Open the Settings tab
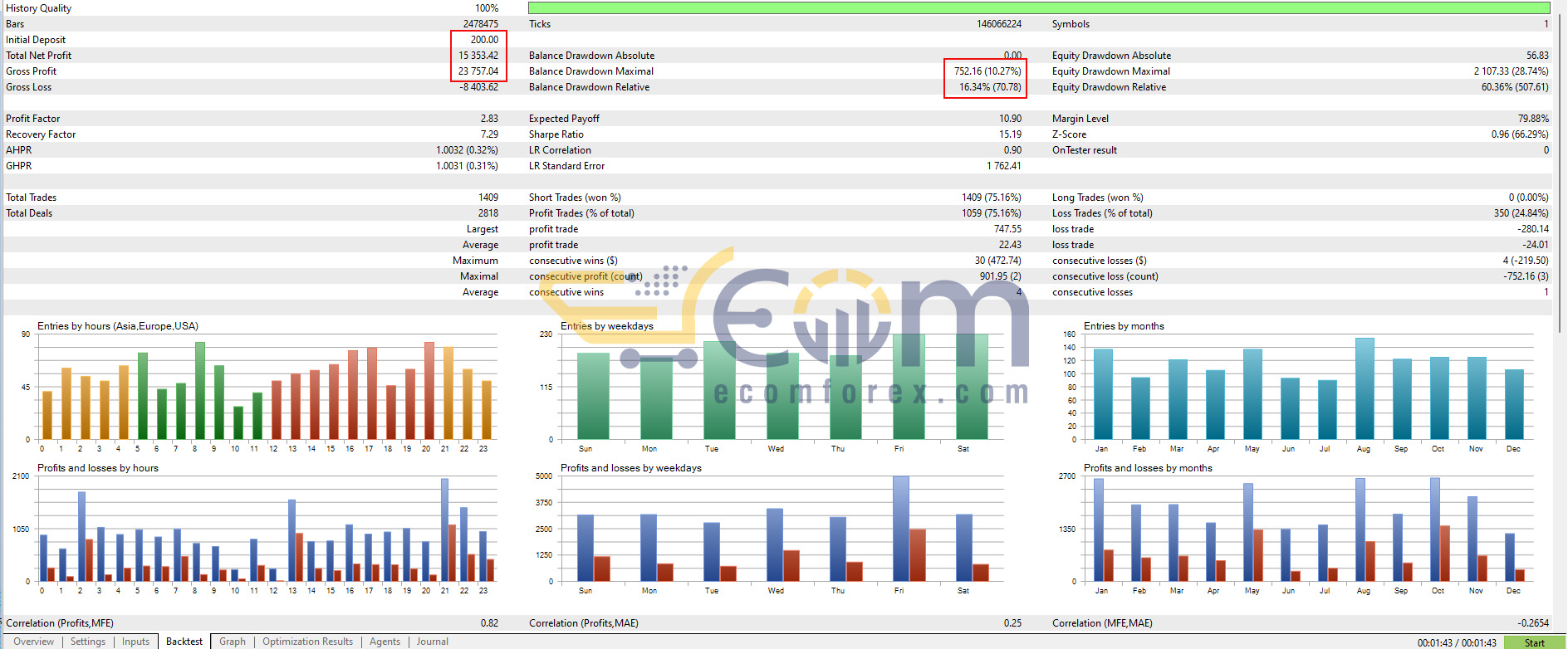1568x649 pixels. 88,642
